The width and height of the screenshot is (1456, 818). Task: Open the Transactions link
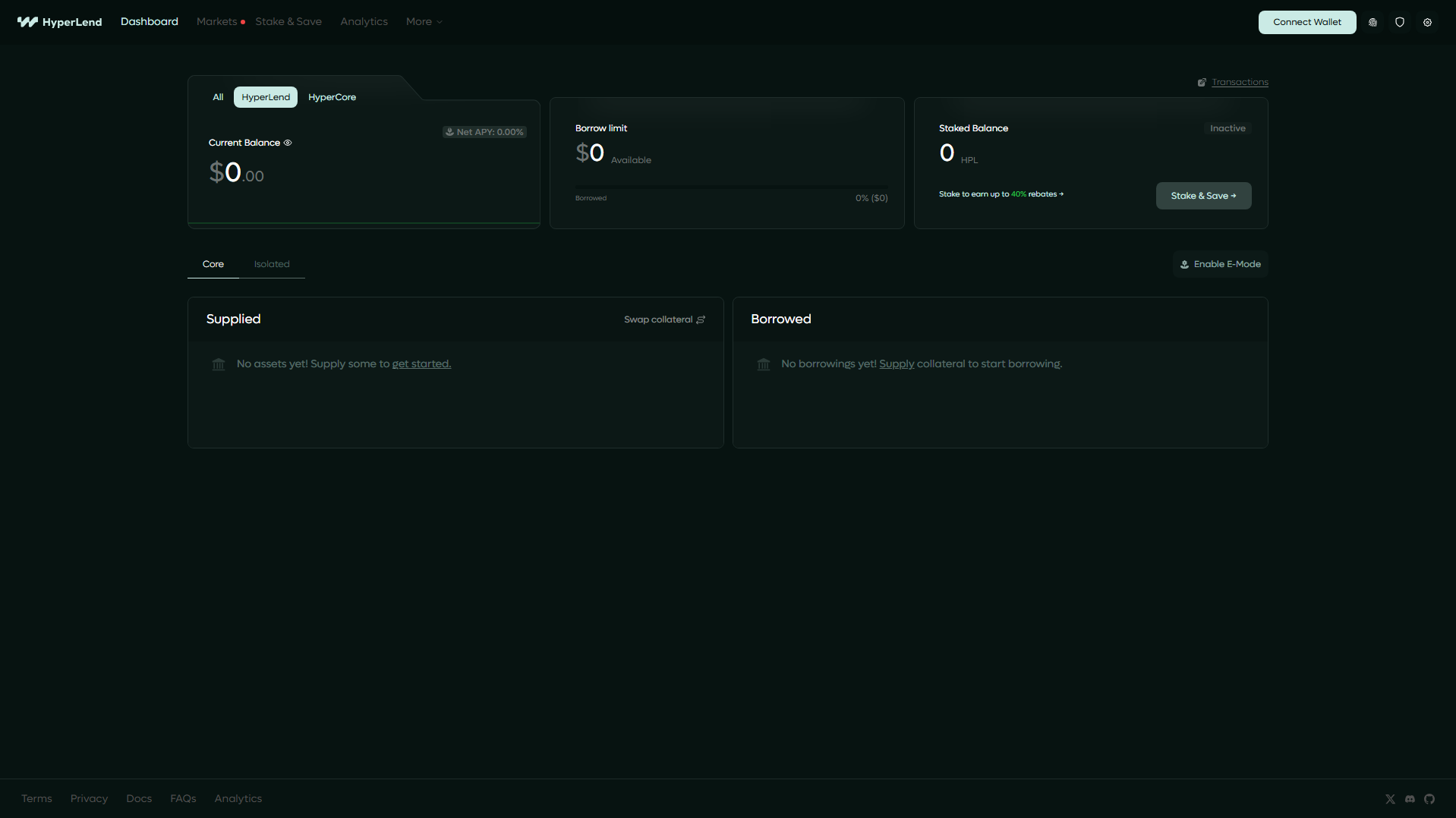coord(1240,82)
